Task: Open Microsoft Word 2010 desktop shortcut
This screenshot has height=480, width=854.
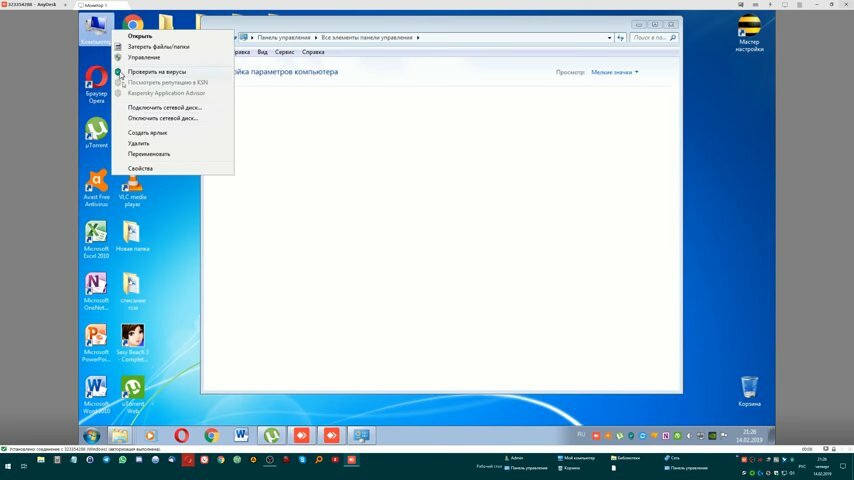Action: [x=96, y=395]
